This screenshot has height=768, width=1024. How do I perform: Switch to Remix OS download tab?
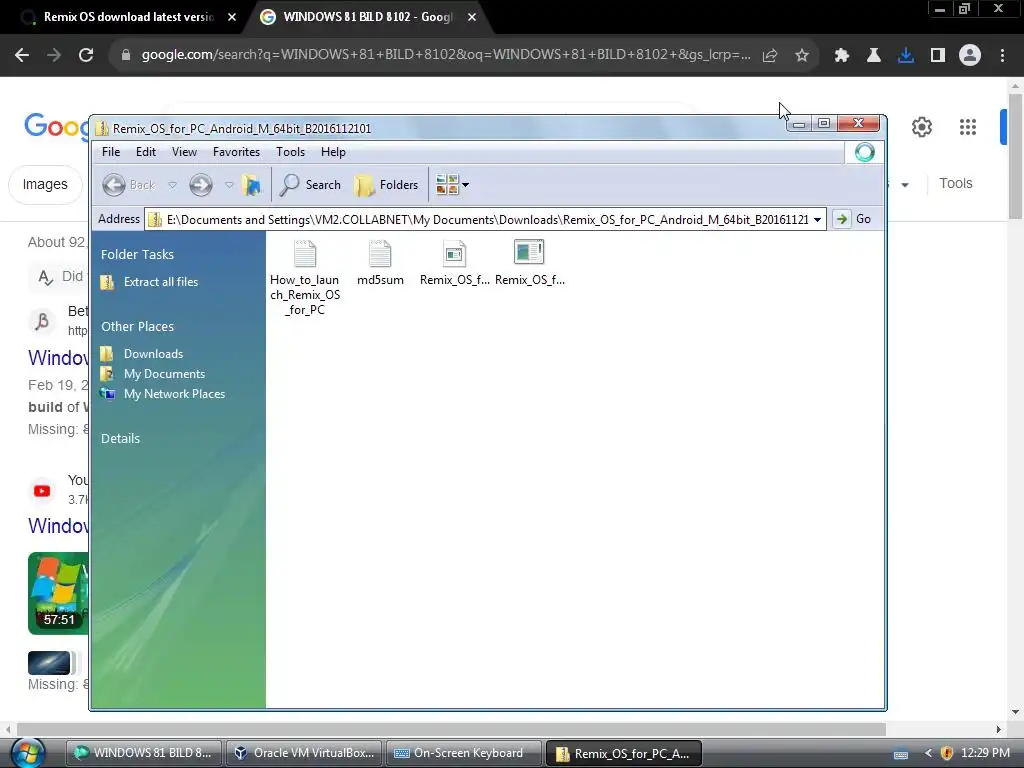pyautogui.click(x=129, y=18)
